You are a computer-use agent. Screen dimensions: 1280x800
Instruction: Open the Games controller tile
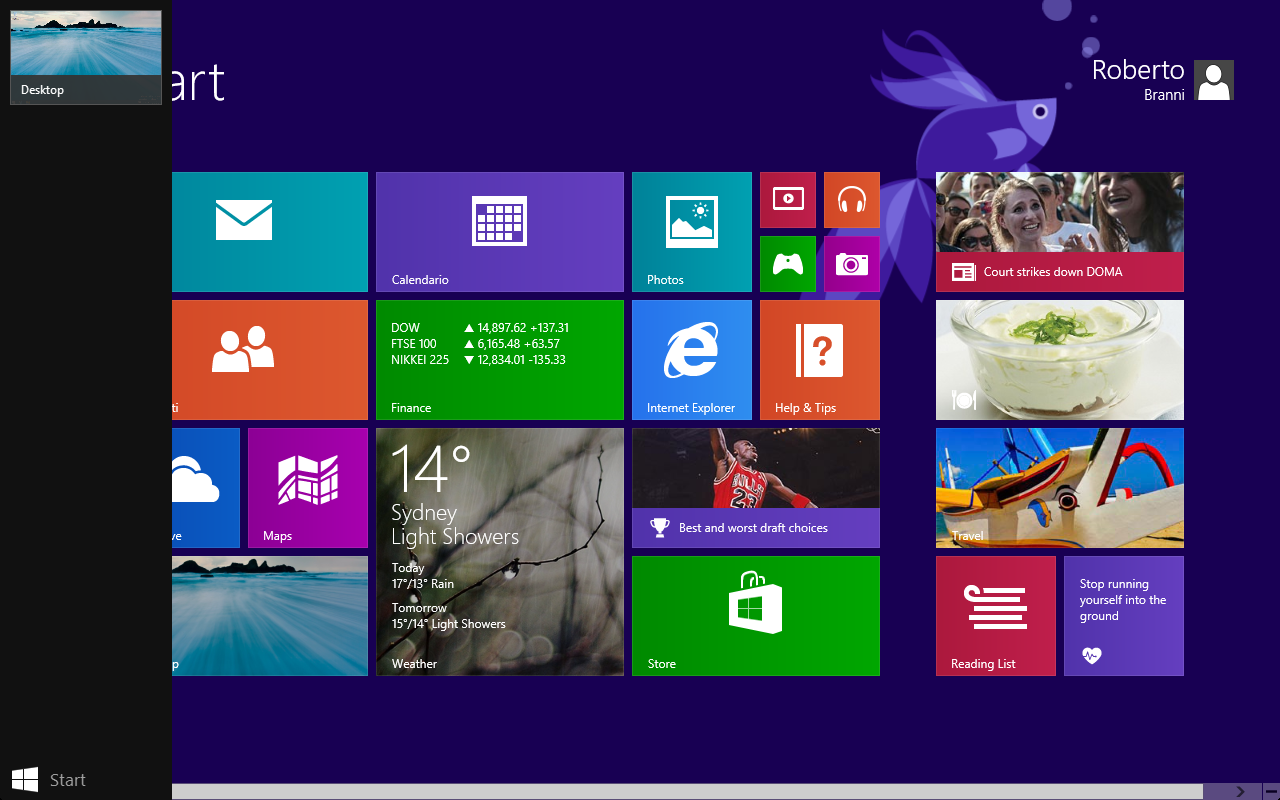788,264
